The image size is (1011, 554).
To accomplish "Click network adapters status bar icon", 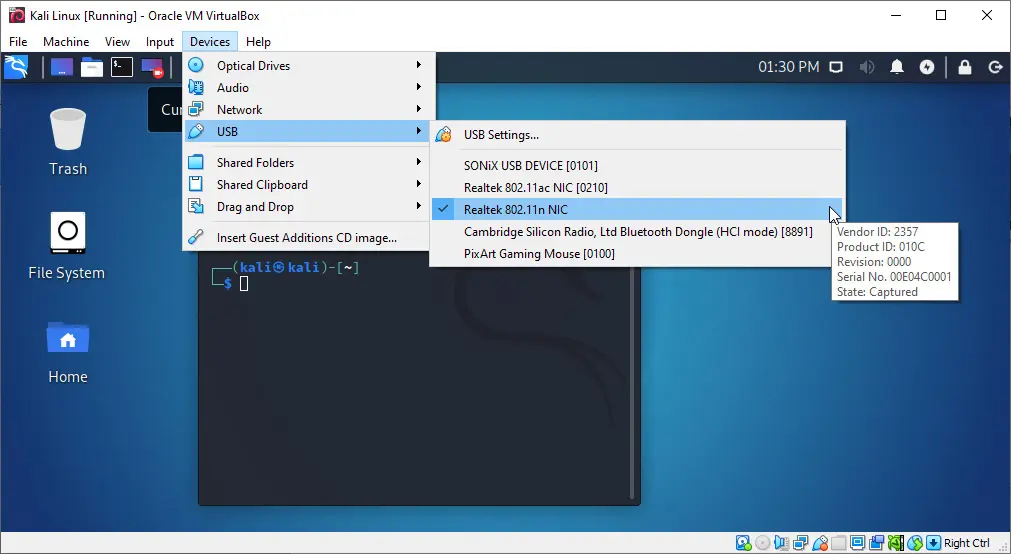I will tap(801, 542).
